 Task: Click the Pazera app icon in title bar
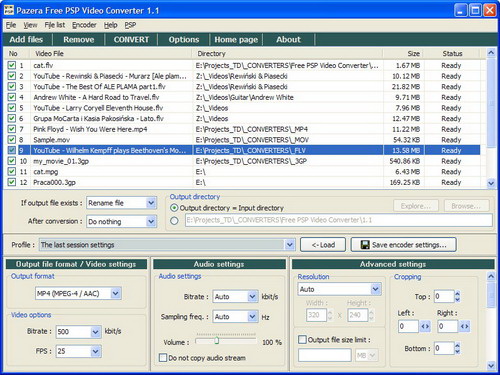click(9, 10)
